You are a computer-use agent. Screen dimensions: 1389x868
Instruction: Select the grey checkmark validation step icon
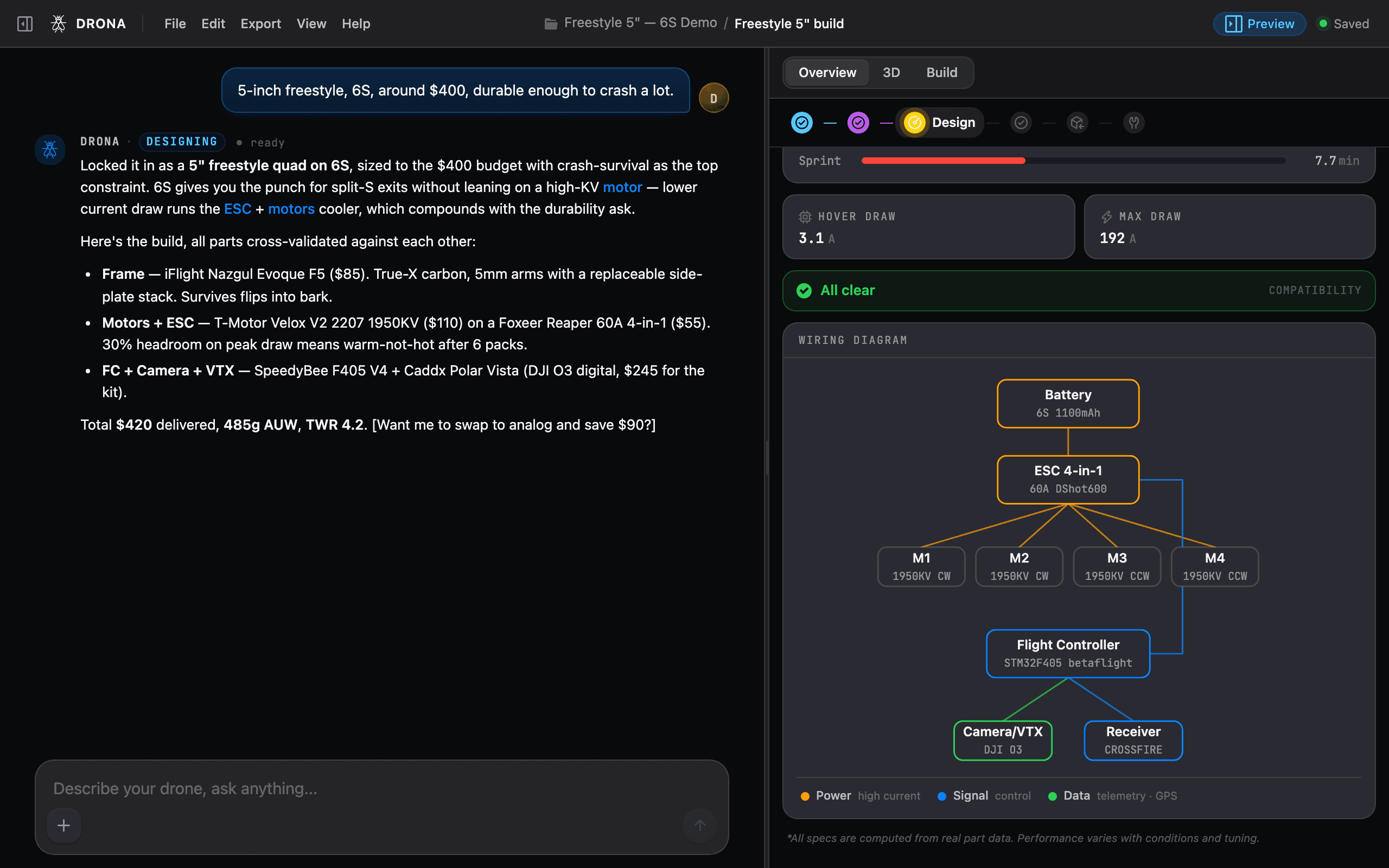point(1021,122)
